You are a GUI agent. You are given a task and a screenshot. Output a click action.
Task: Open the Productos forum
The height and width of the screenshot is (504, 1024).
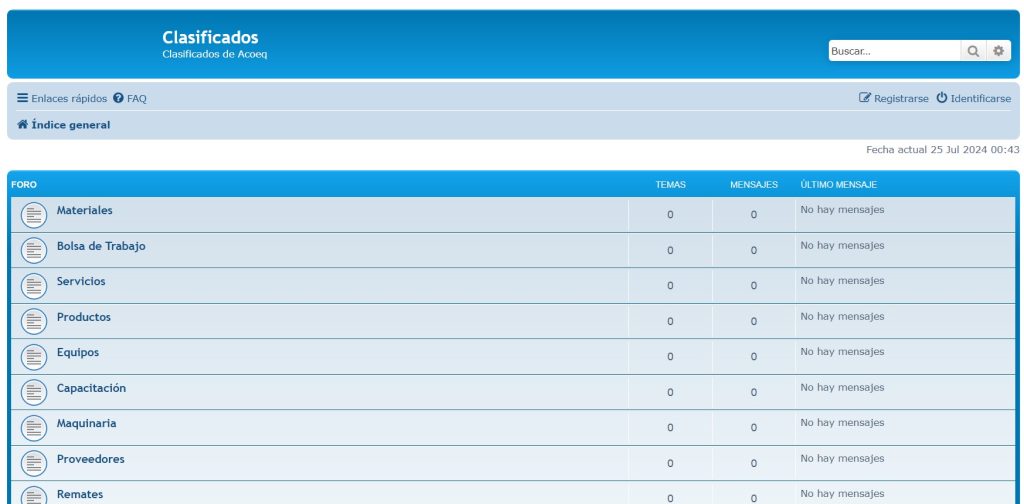click(84, 317)
